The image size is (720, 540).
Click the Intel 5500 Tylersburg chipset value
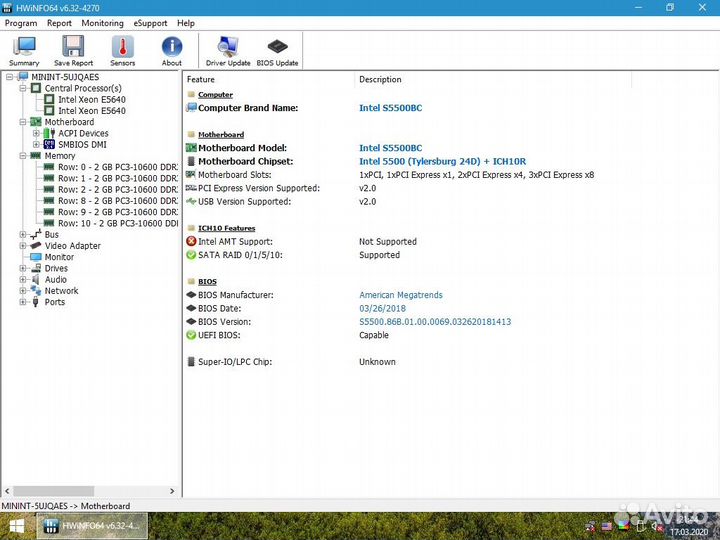click(442, 161)
